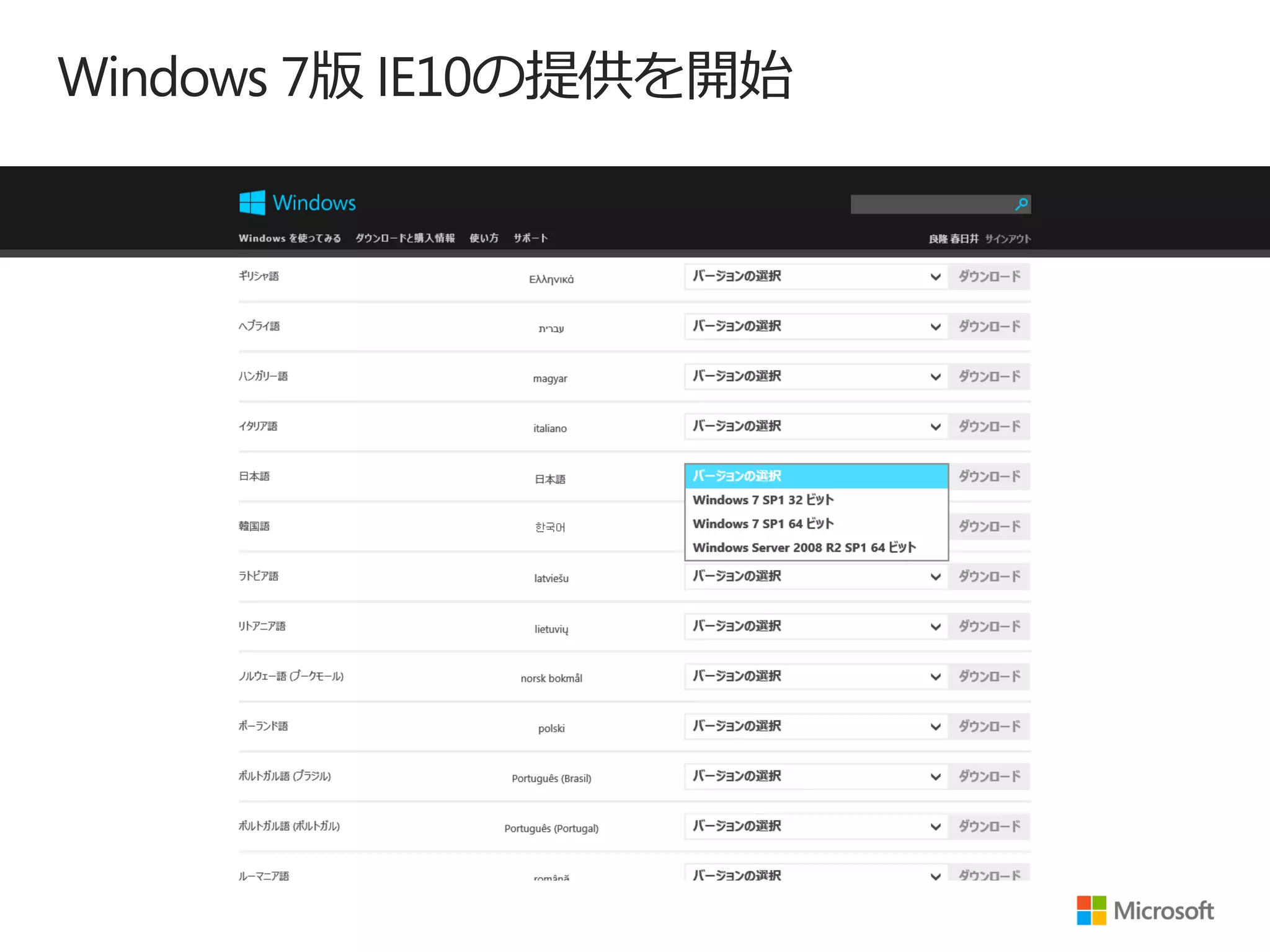Click ダウンロード button for ハンガリー語
The height and width of the screenshot is (952, 1270).
990,376
